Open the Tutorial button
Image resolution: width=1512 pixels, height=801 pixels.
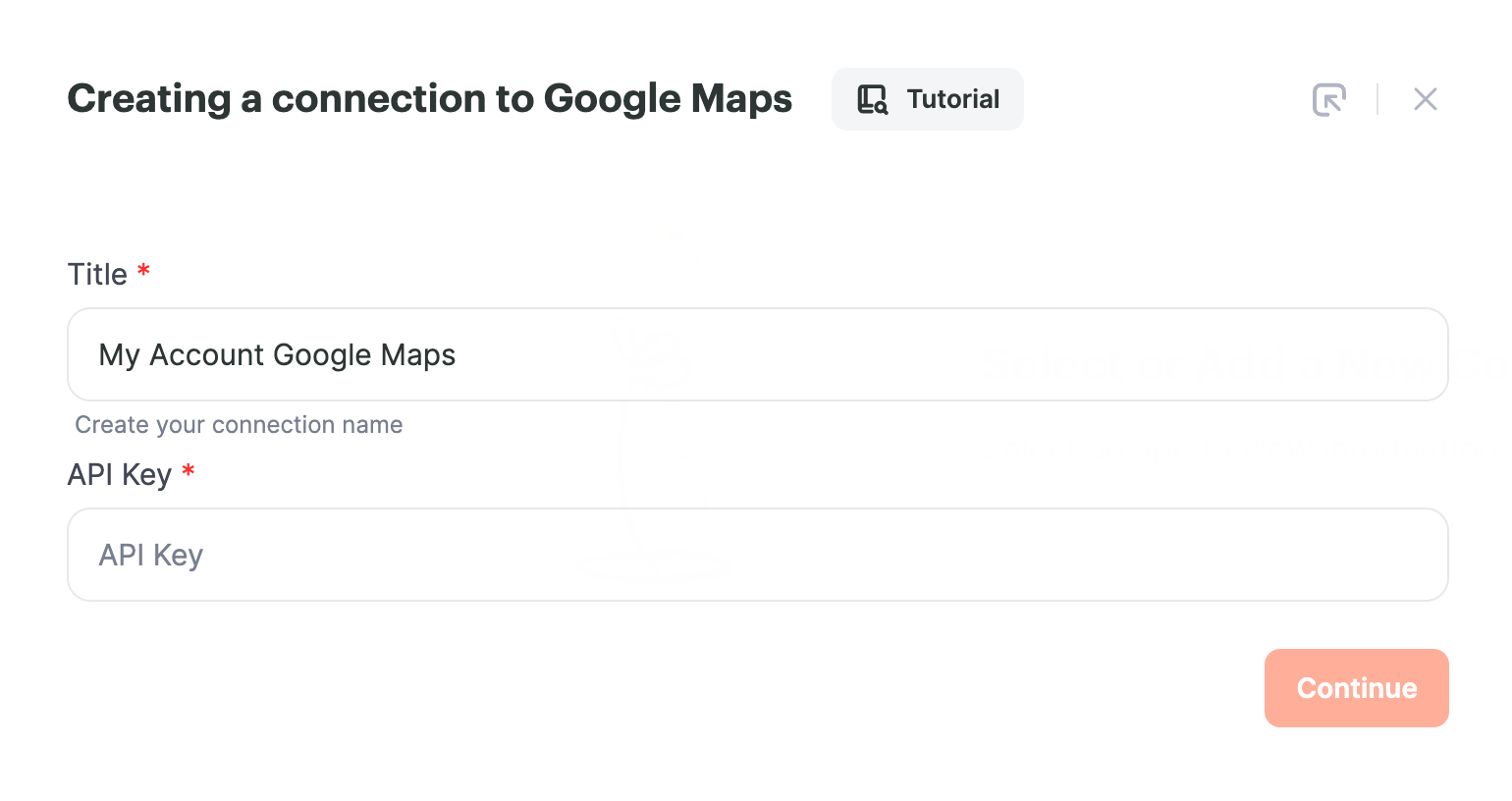tap(928, 99)
